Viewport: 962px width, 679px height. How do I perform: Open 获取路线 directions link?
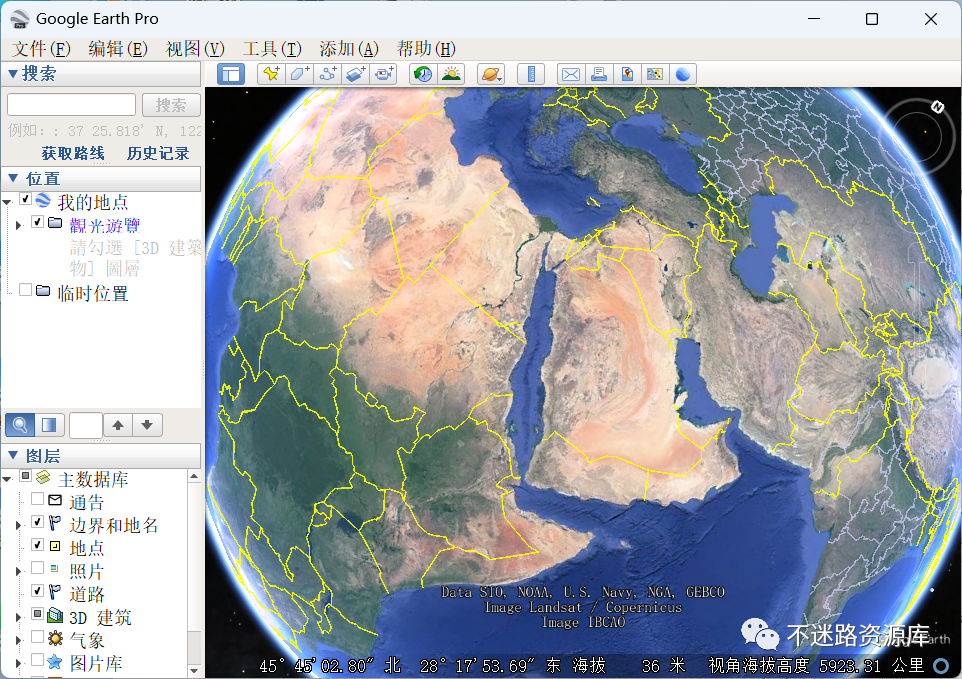coord(73,153)
